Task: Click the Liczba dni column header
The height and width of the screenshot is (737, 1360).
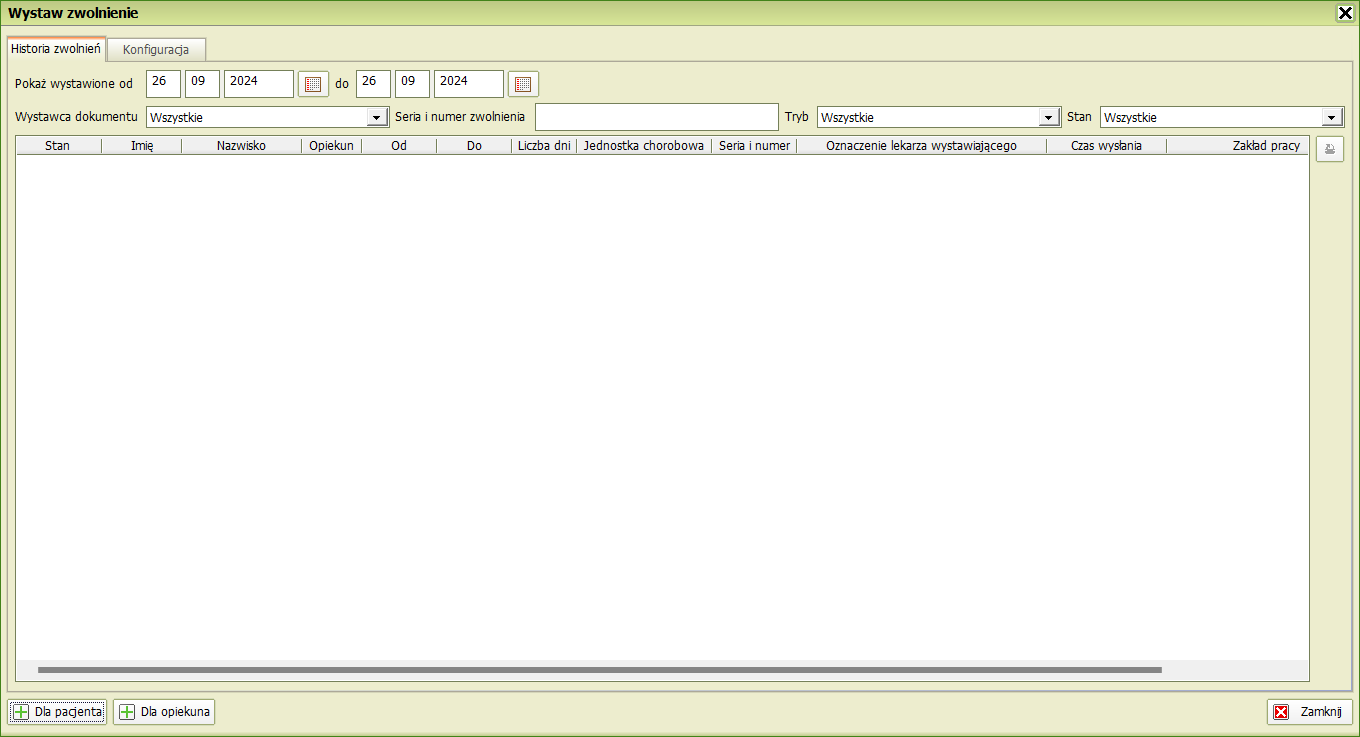Action: point(544,146)
